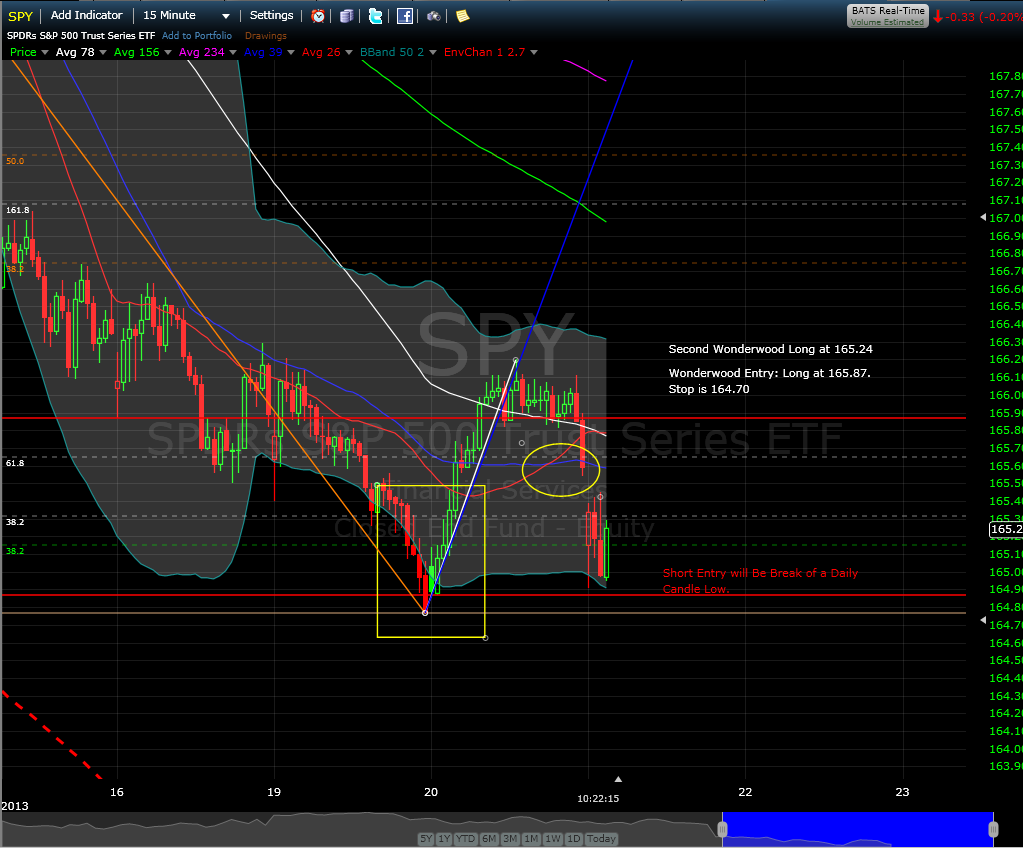1023x849 pixels.
Task: Click the 10:22:15 time label
Action: click(598, 798)
